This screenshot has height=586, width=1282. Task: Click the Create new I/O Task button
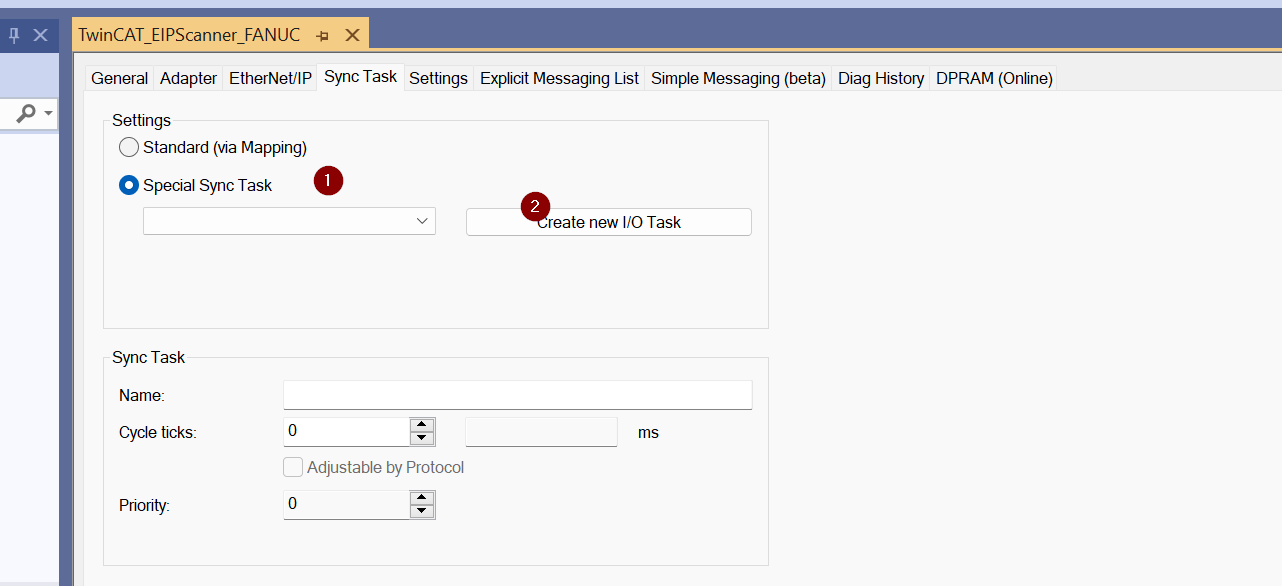[x=609, y=222]
